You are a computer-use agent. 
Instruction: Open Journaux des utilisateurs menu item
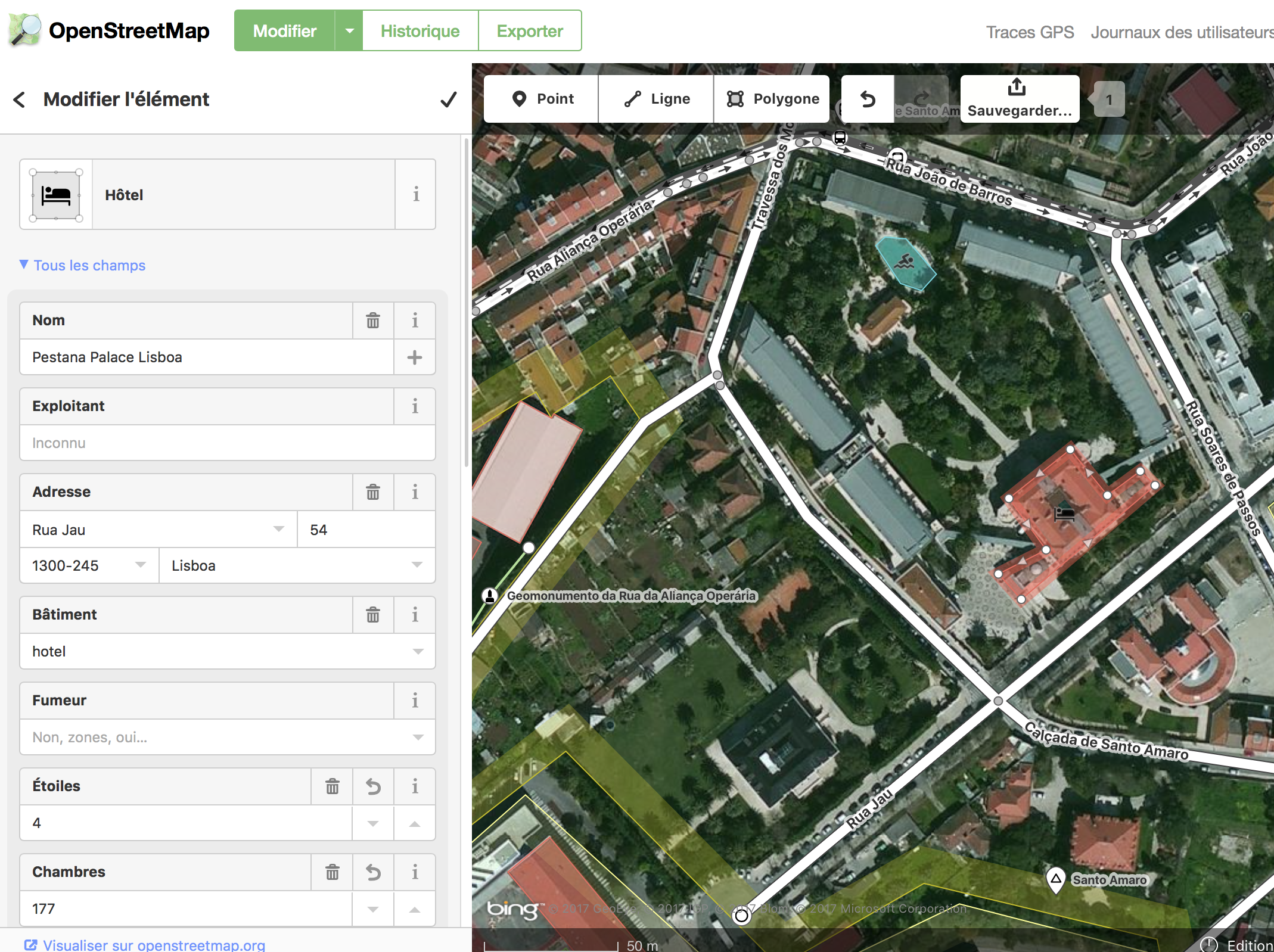1182,32
